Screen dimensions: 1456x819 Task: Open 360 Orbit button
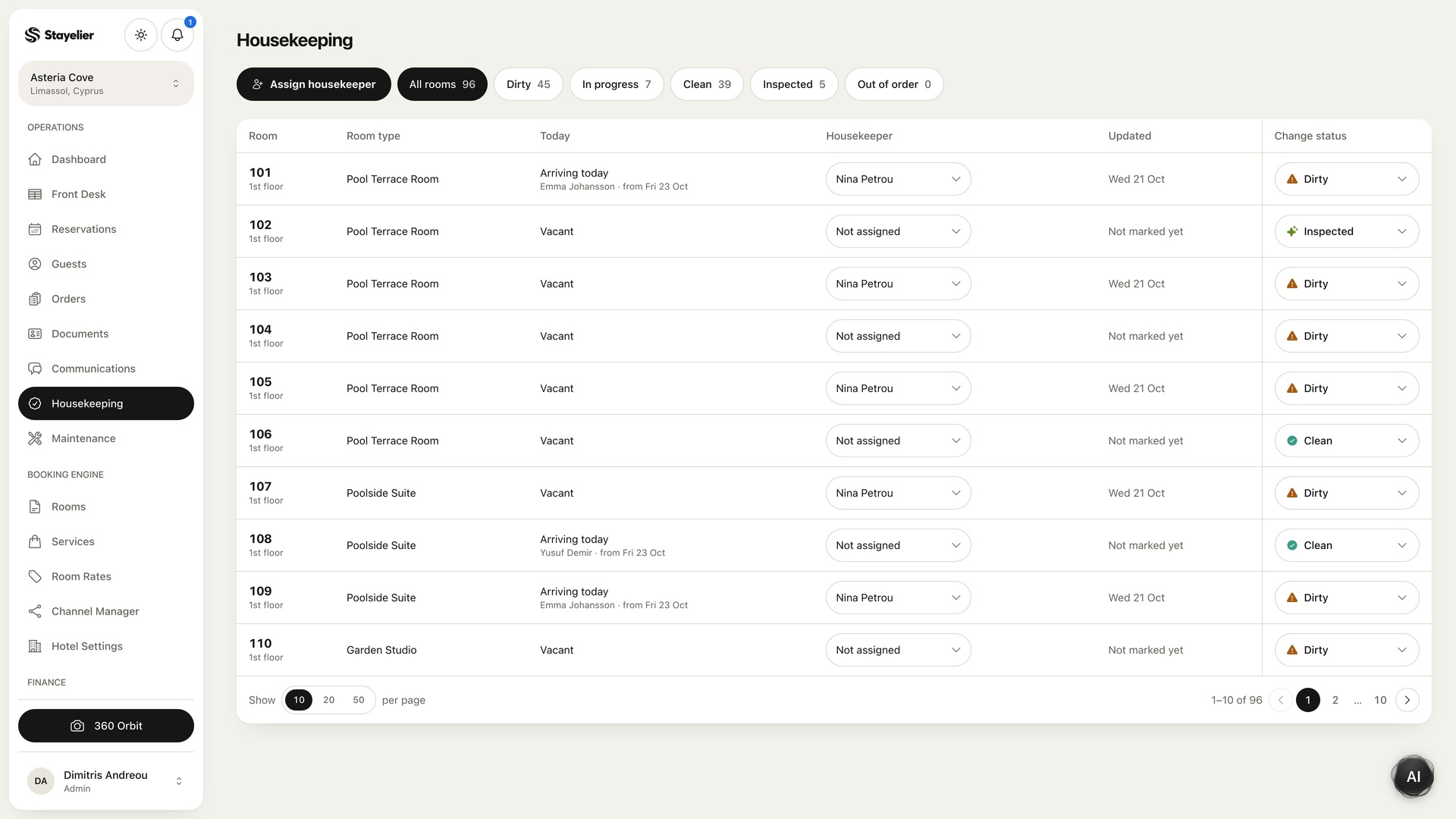click(x=106, y=726)
